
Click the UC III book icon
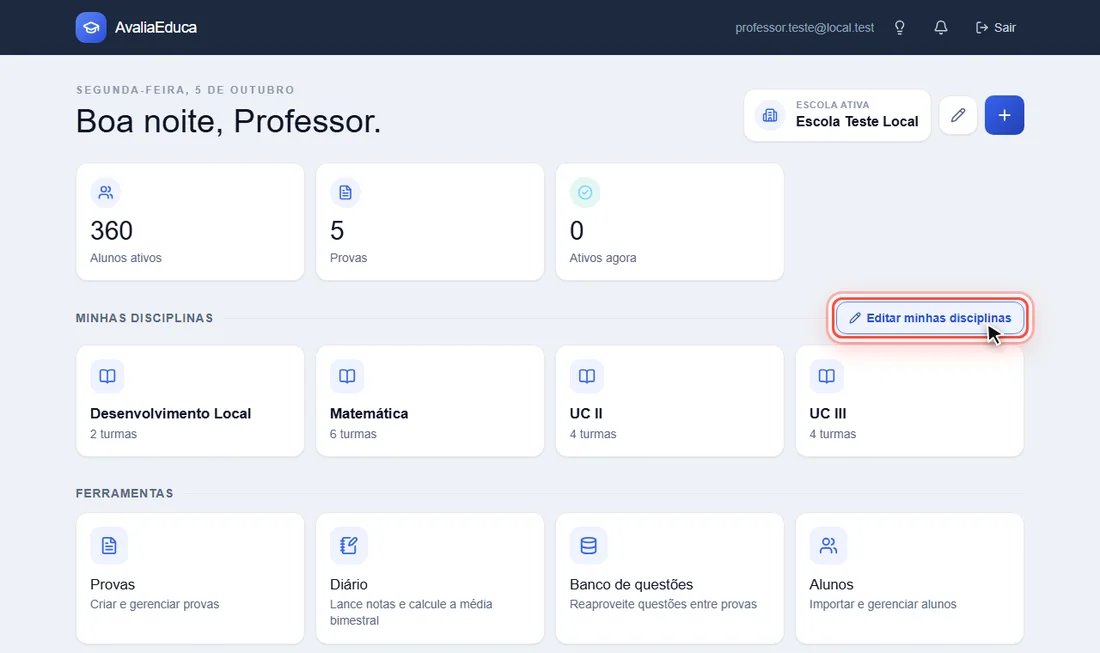click(x=826, y=376)
